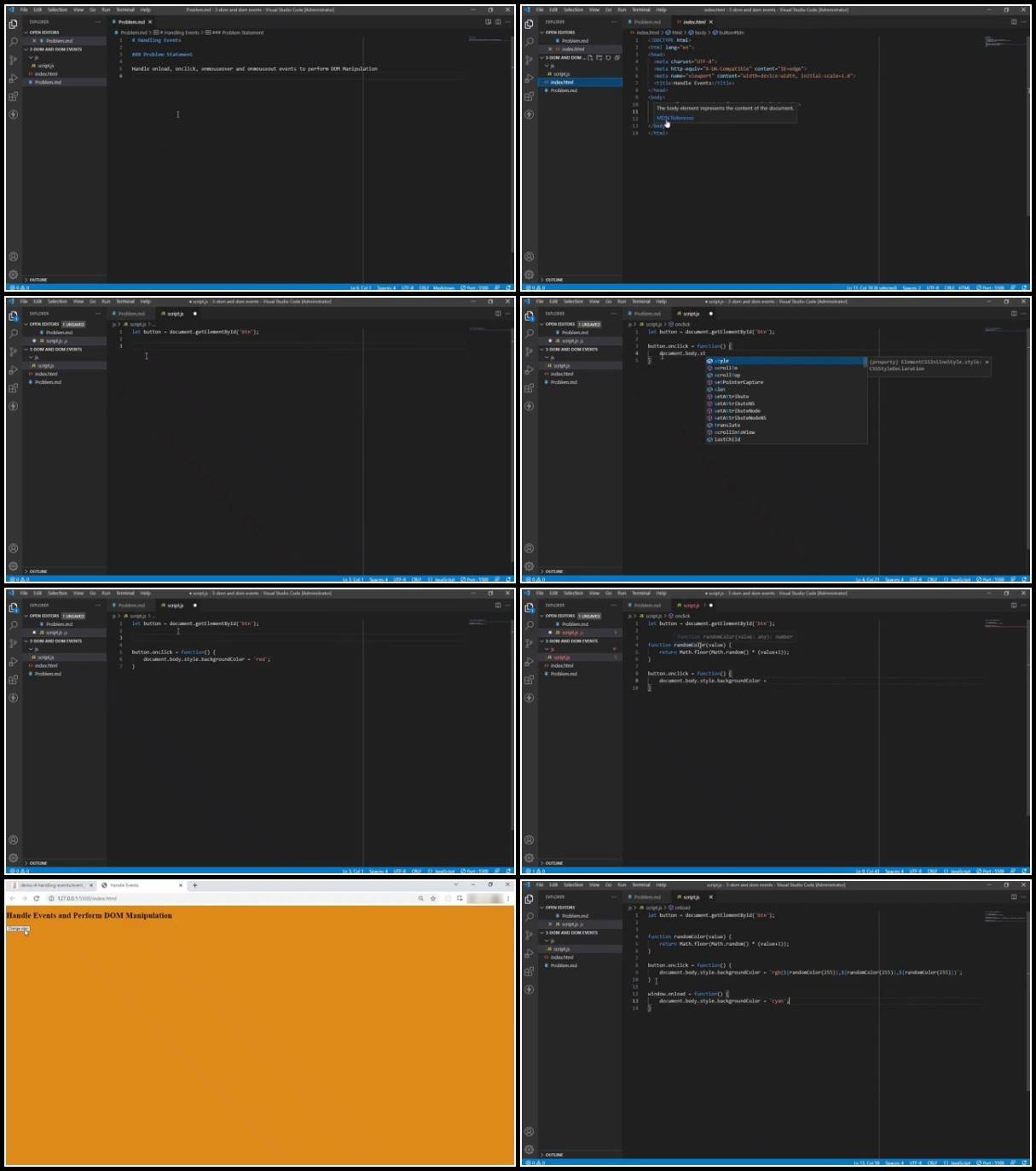Select 'translate' suggestion in the autocomplete list

pyautogui.click(x=784, y=425)
